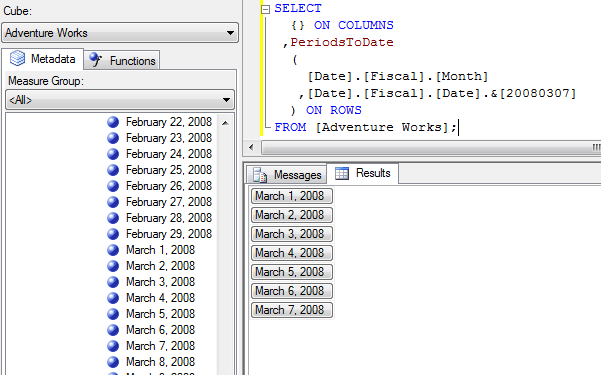The image size is (601, 381).
Task: Select the March 6, 2008 result row
Action: [x=292, y=291]
